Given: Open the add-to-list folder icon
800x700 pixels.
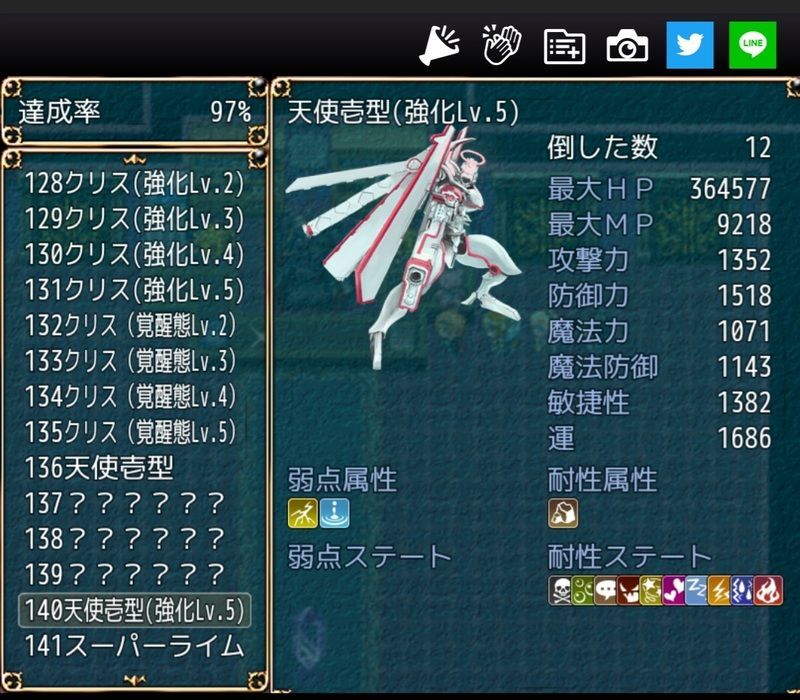Looking at the screenshot, I should (564, 46).
